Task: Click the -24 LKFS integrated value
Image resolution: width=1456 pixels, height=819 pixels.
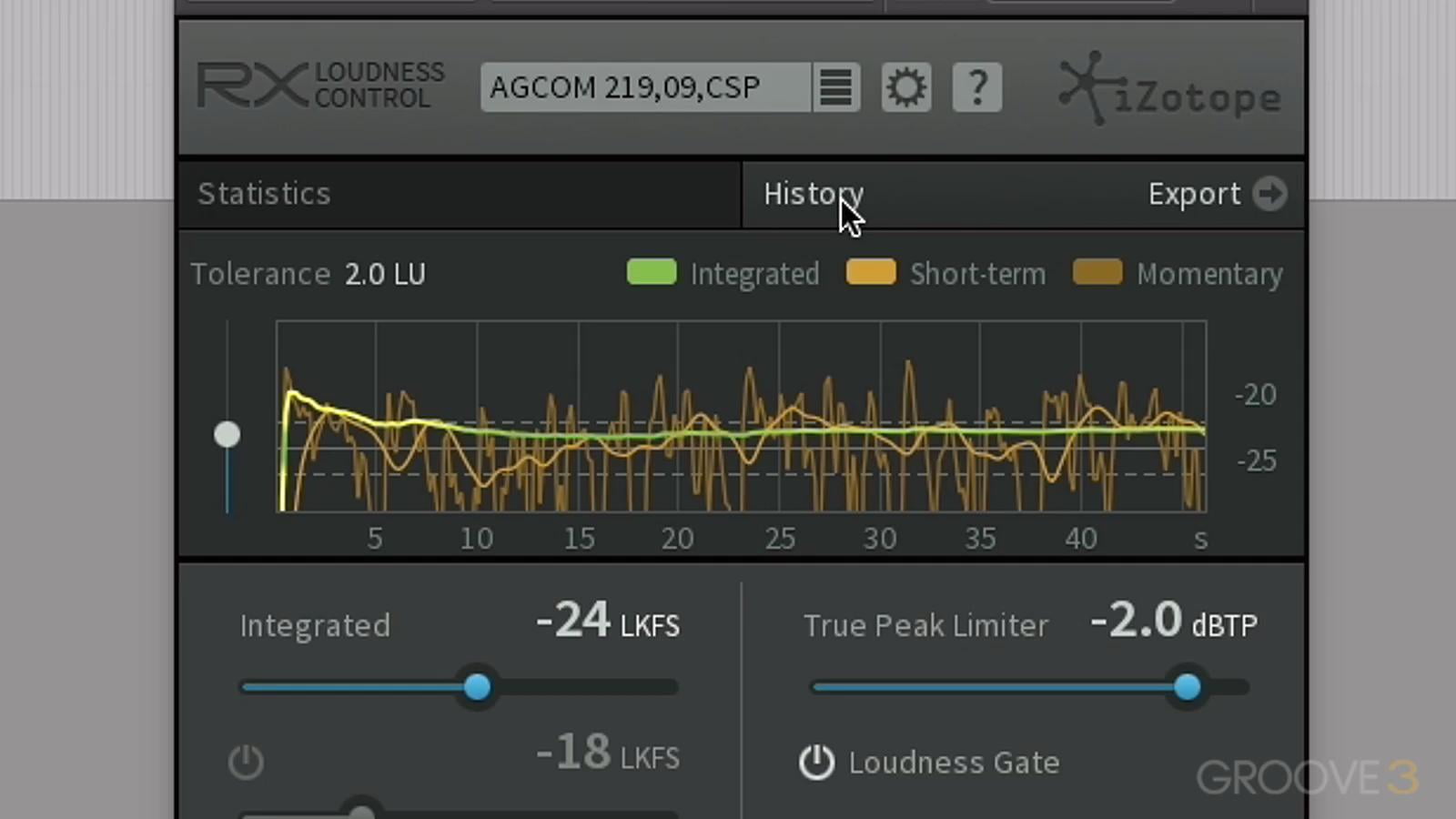Action: (x=608, y=622)
